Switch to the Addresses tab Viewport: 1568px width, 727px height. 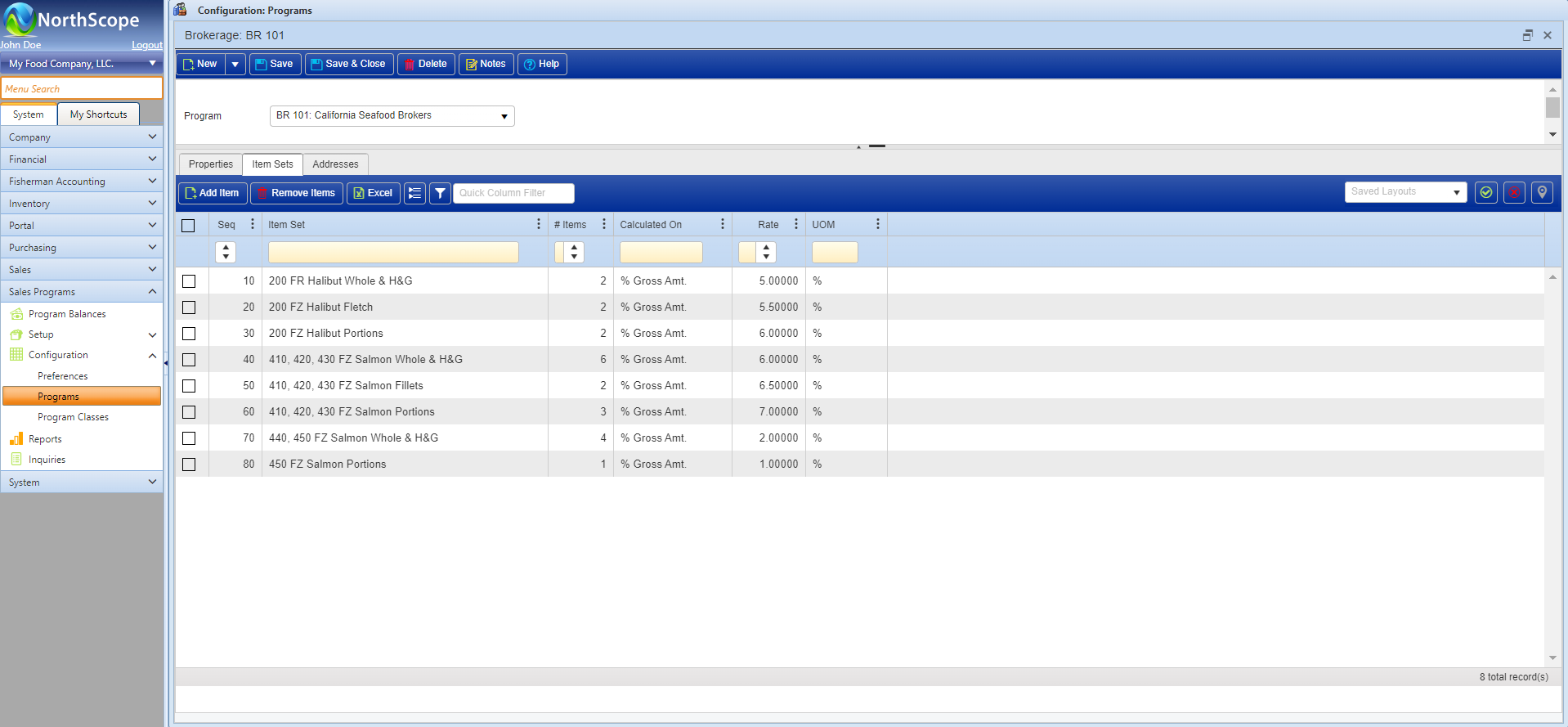point(335,164)
